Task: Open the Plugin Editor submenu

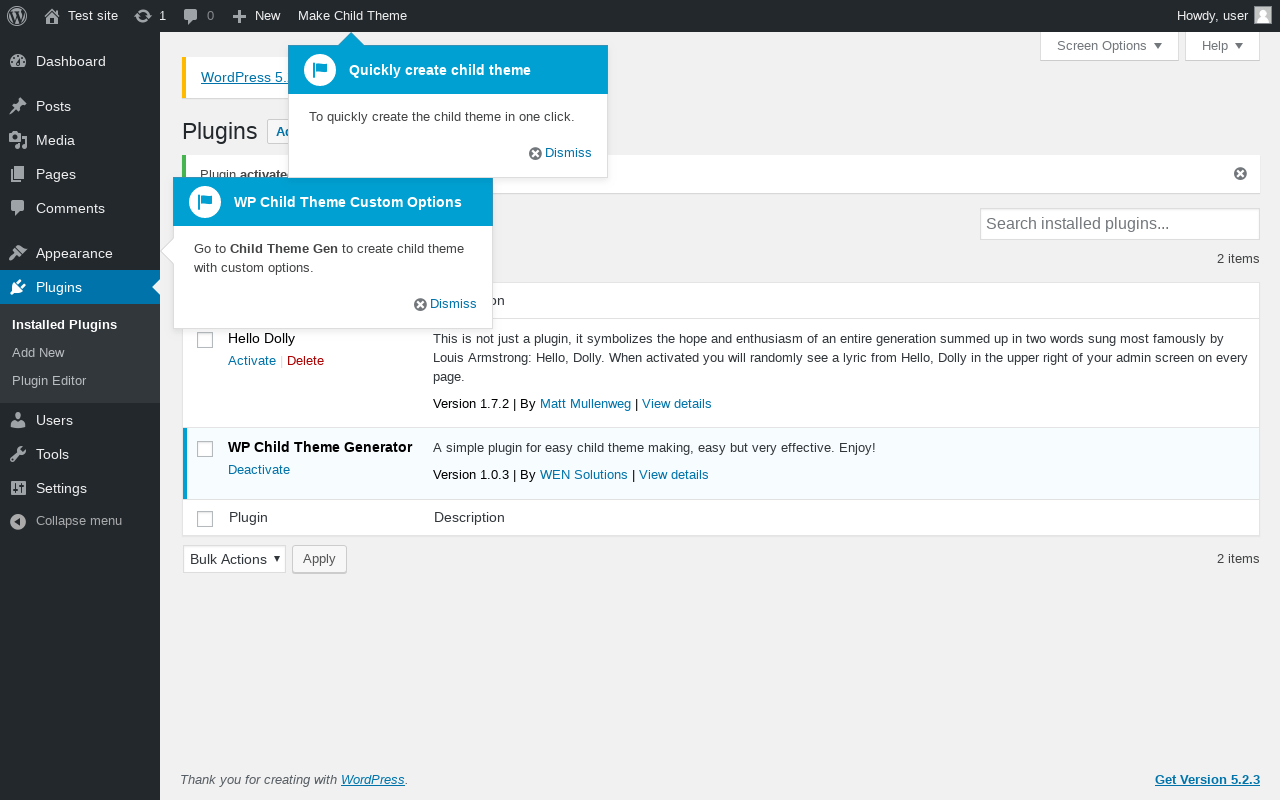Action: tap(49, 380)
